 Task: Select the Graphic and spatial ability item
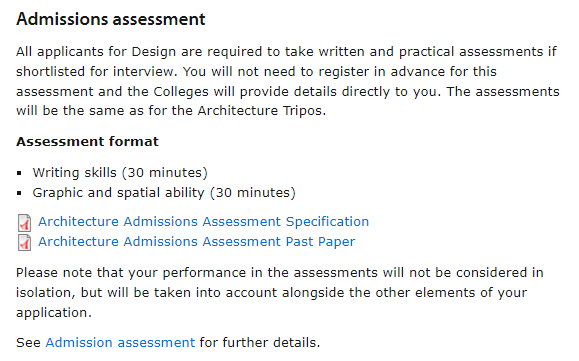(164, 192)
